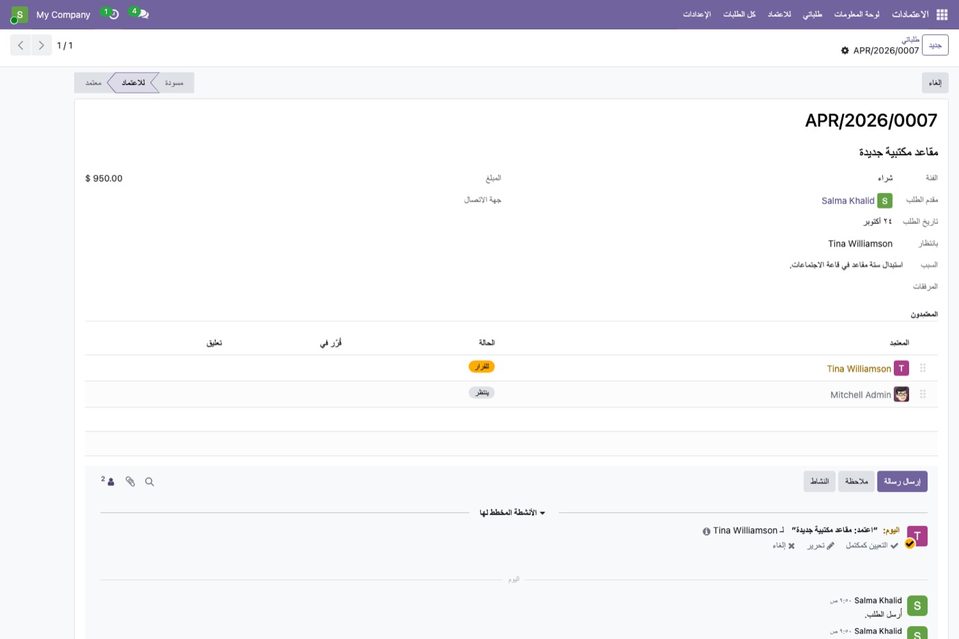Select the مسودة status stage
Screen dimensions: 959x639
pos(174,83)
